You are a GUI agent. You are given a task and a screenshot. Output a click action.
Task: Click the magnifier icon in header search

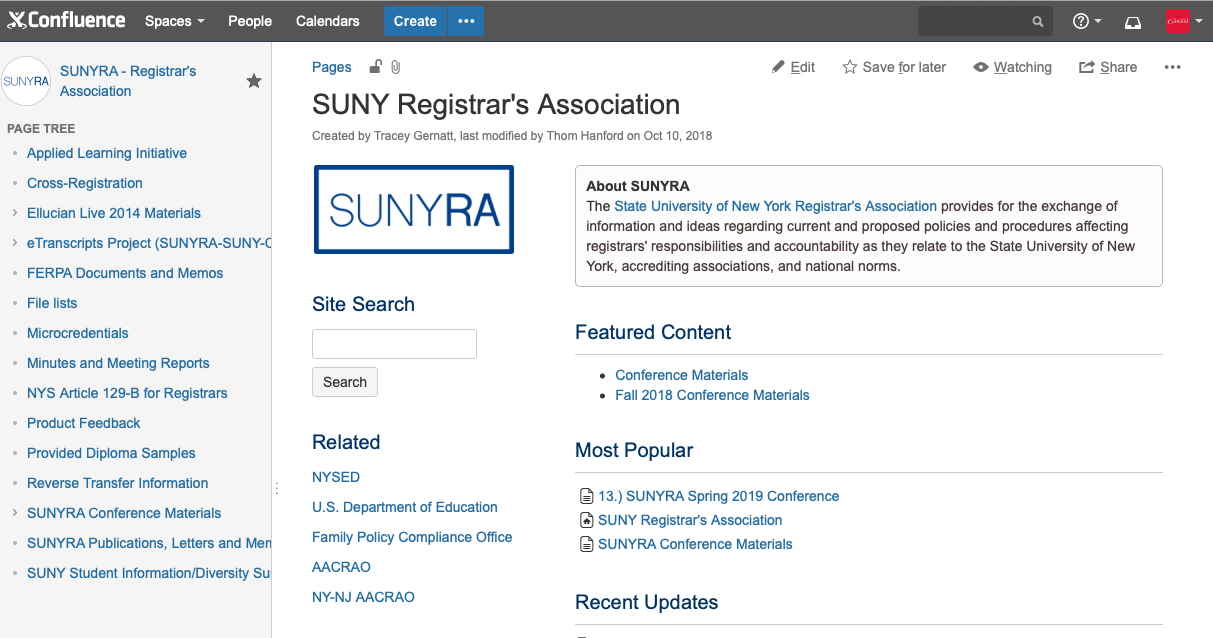click(1038, 21)
